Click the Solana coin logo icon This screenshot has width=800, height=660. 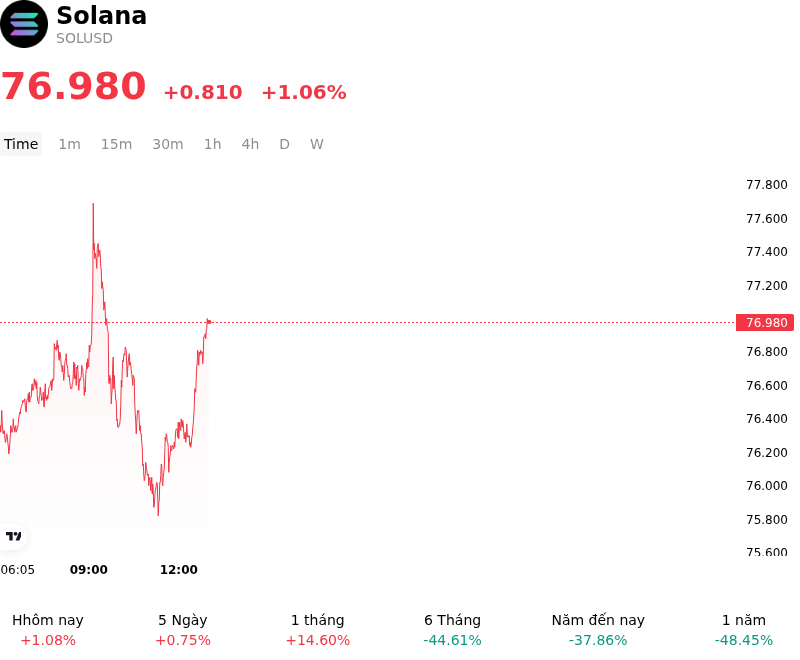pyautogui.click(x=24, y=24)
